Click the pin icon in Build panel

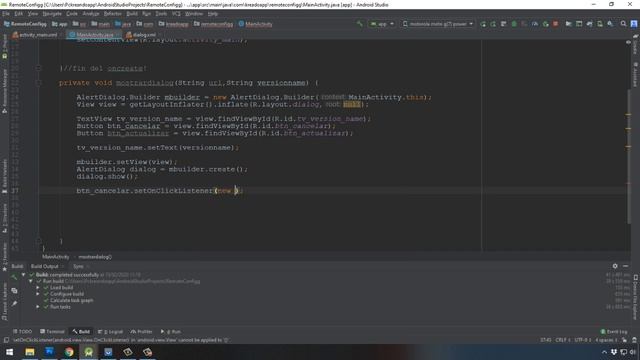(14, 303)
